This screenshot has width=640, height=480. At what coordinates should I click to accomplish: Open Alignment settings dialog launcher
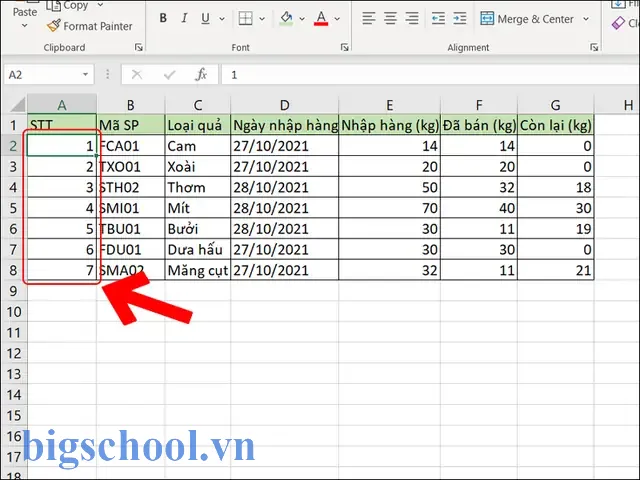[x=594, y=48]
